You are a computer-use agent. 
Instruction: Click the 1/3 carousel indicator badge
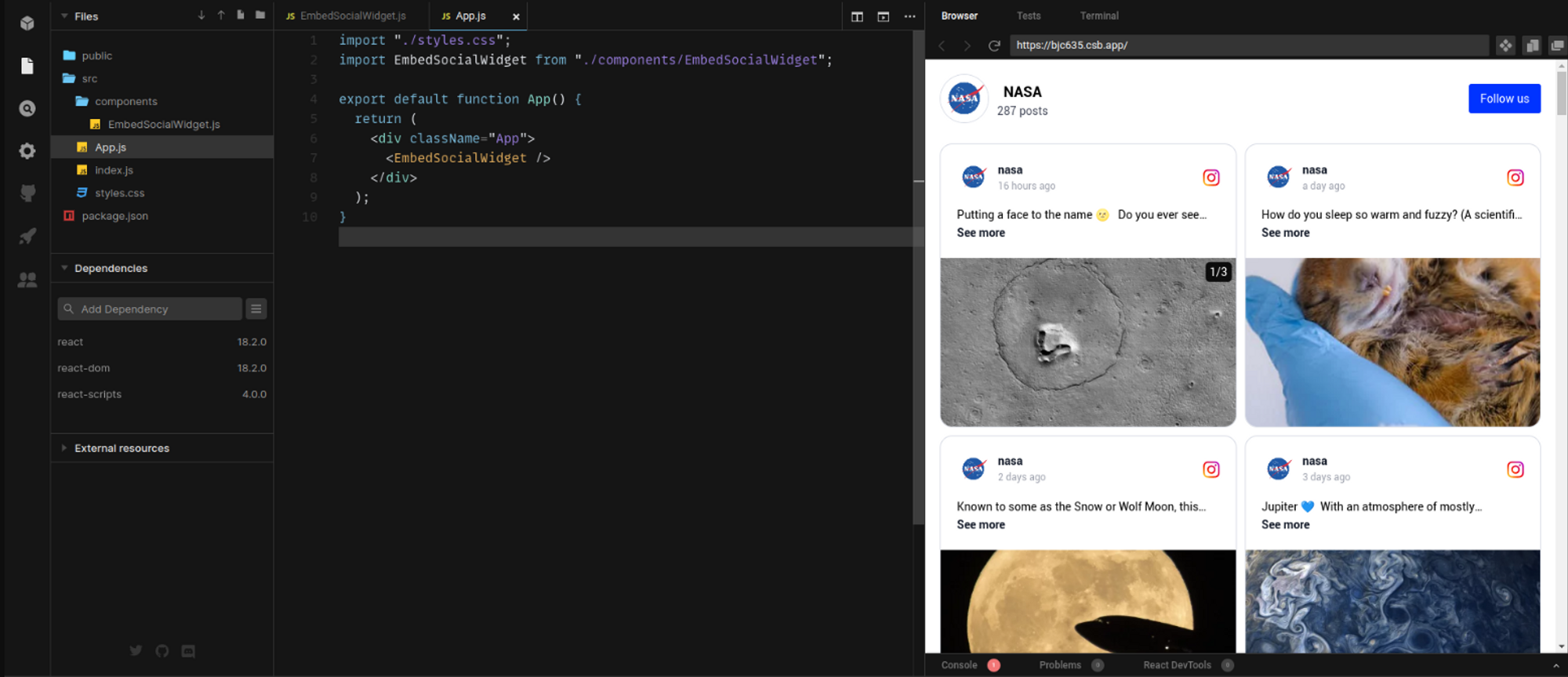(1218, 272)
